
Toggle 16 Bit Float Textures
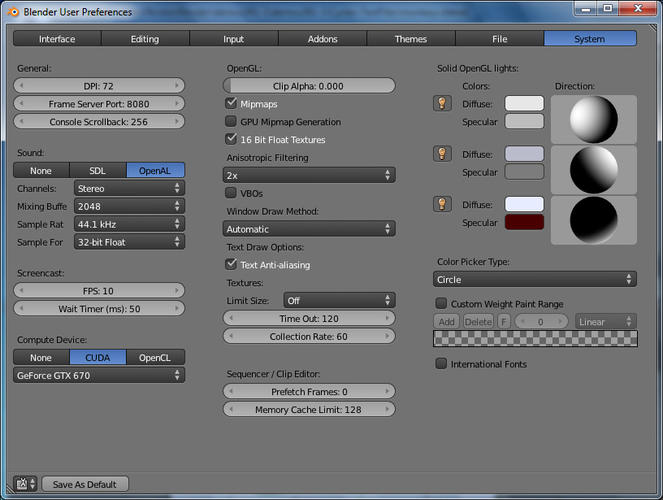pos(231,139)
